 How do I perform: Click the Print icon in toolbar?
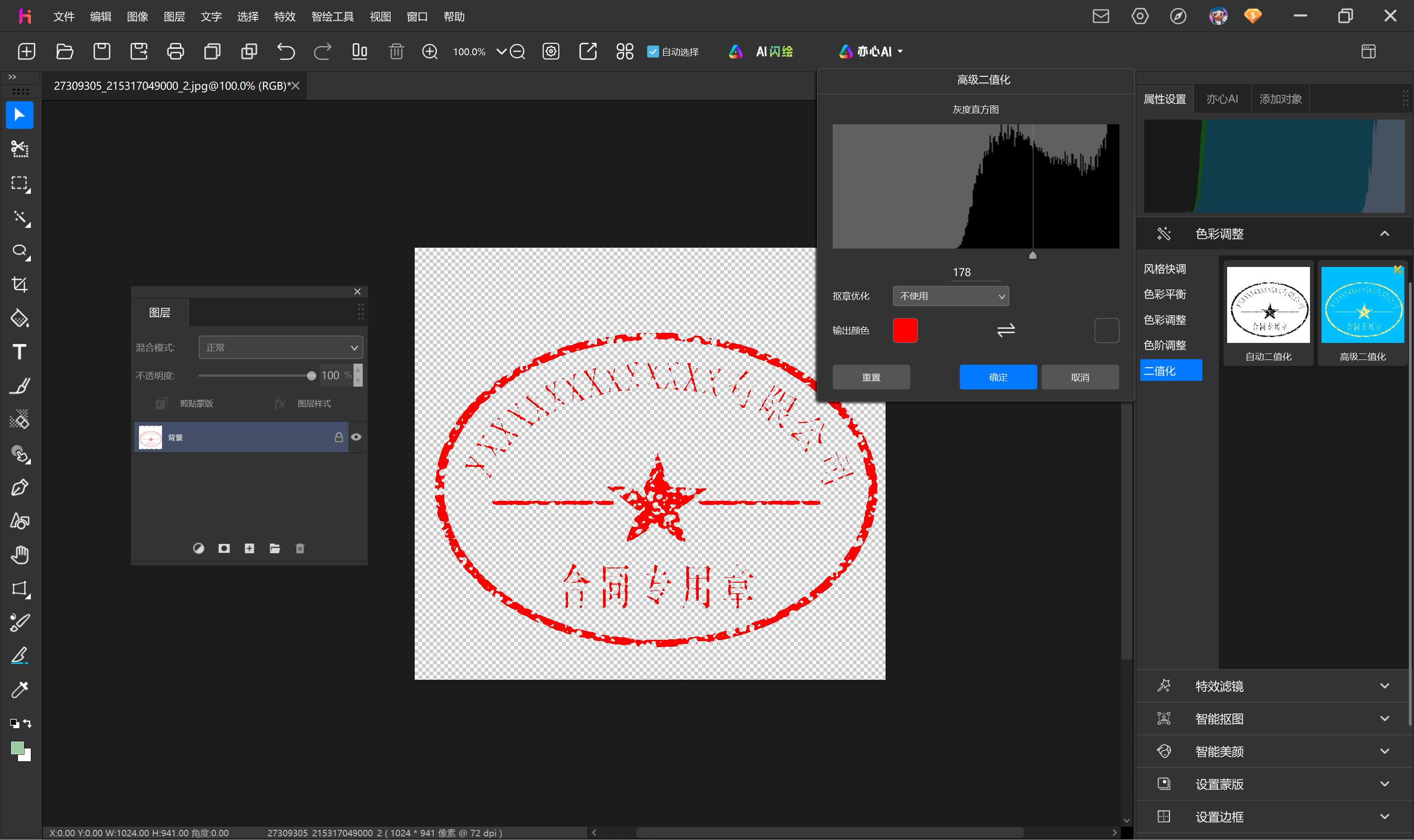175,52
